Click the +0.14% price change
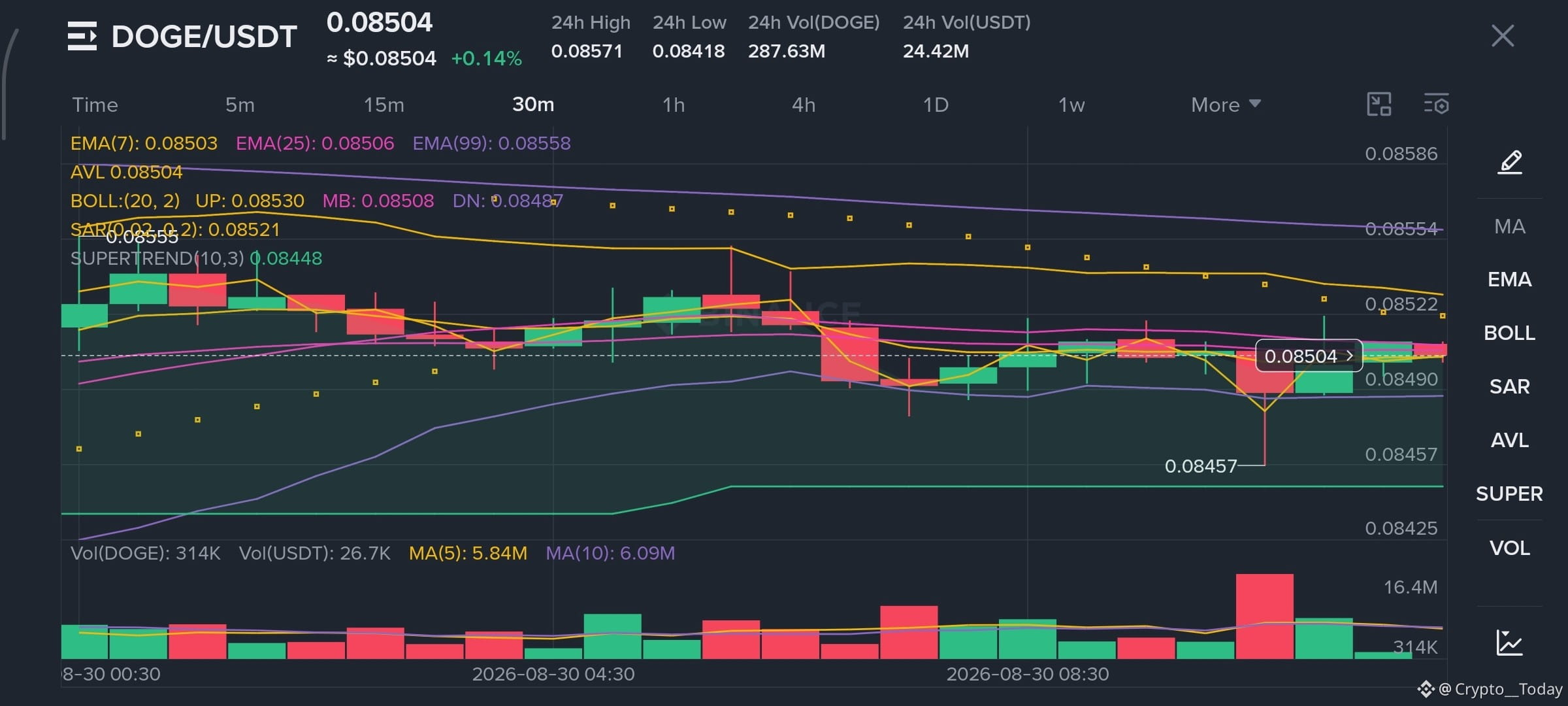The height and width of the screenshot is (706, 1568). (487, 59)
